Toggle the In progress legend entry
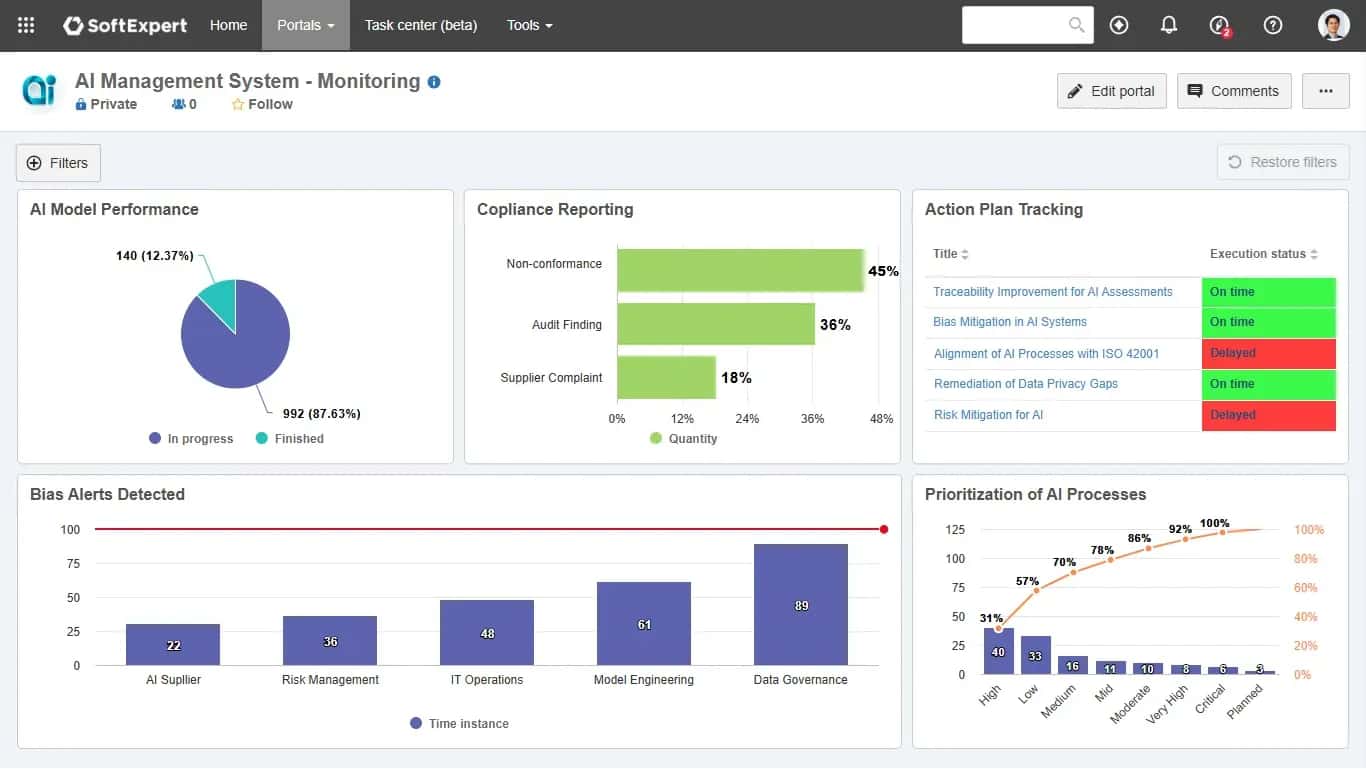Screen dimensions: 1366x769 191,438
